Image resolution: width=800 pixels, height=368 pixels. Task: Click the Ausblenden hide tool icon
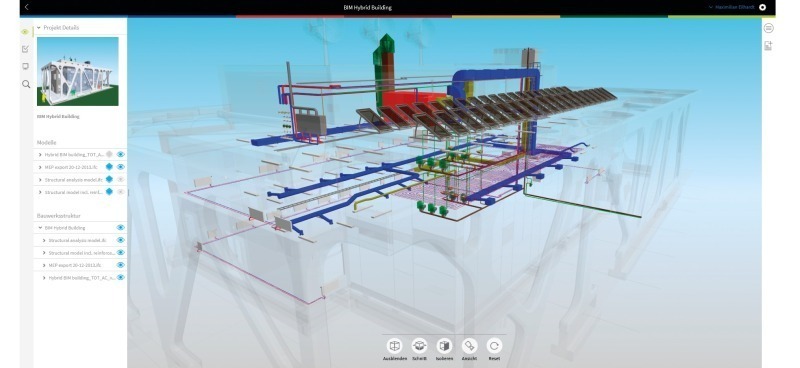pyautogui.click(x=394, y=346)
